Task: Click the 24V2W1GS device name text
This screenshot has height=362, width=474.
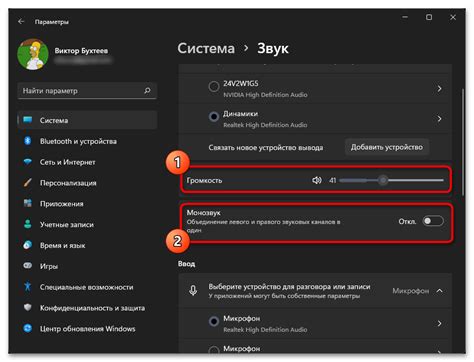Action: (241, 83)
